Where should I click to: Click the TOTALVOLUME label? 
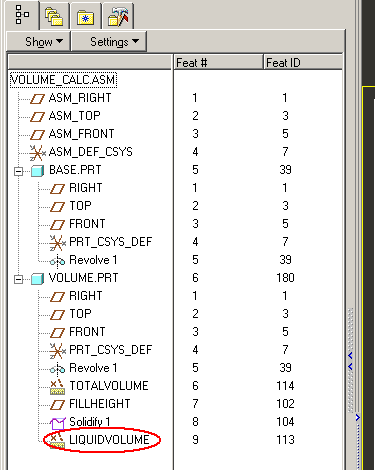[x=109, y=386]
